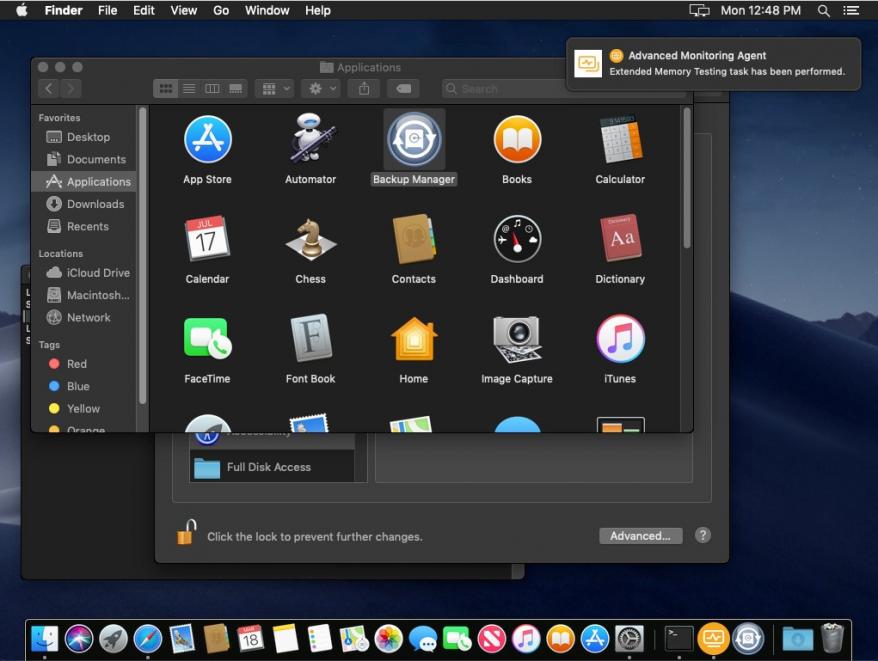Screen dimensions: 878x661
Task: Open the Dictionary app
Action: pyautogui.click(x=620, y=240)
